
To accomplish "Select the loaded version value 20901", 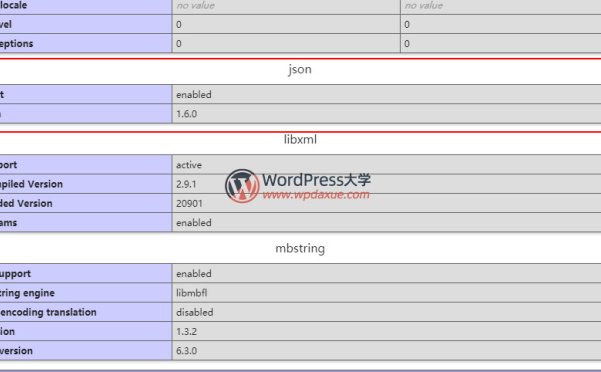I will 189,203.
